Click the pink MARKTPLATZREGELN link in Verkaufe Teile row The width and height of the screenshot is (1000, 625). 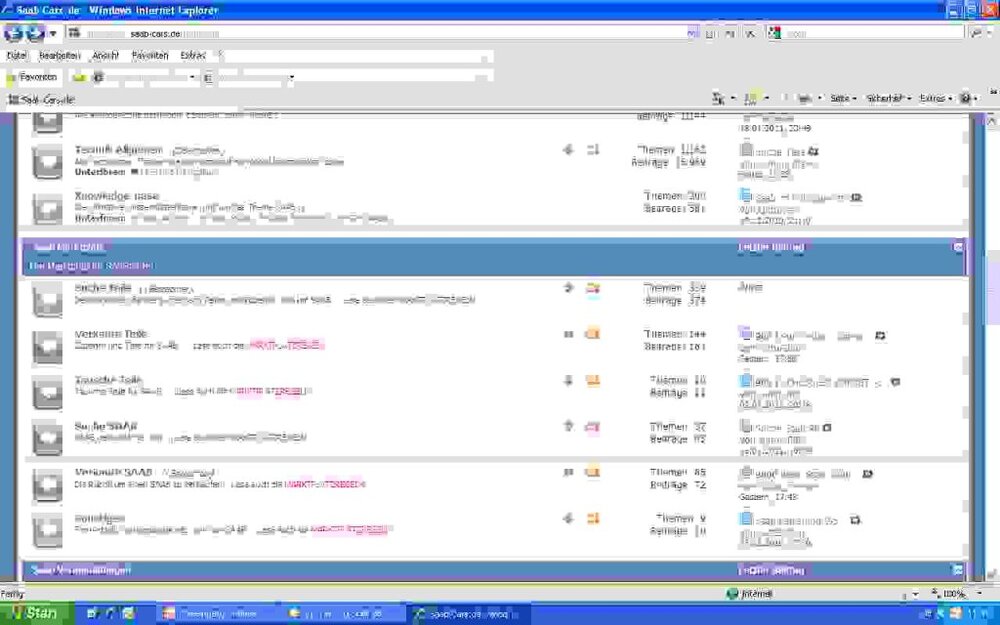(x=286, y=346)
